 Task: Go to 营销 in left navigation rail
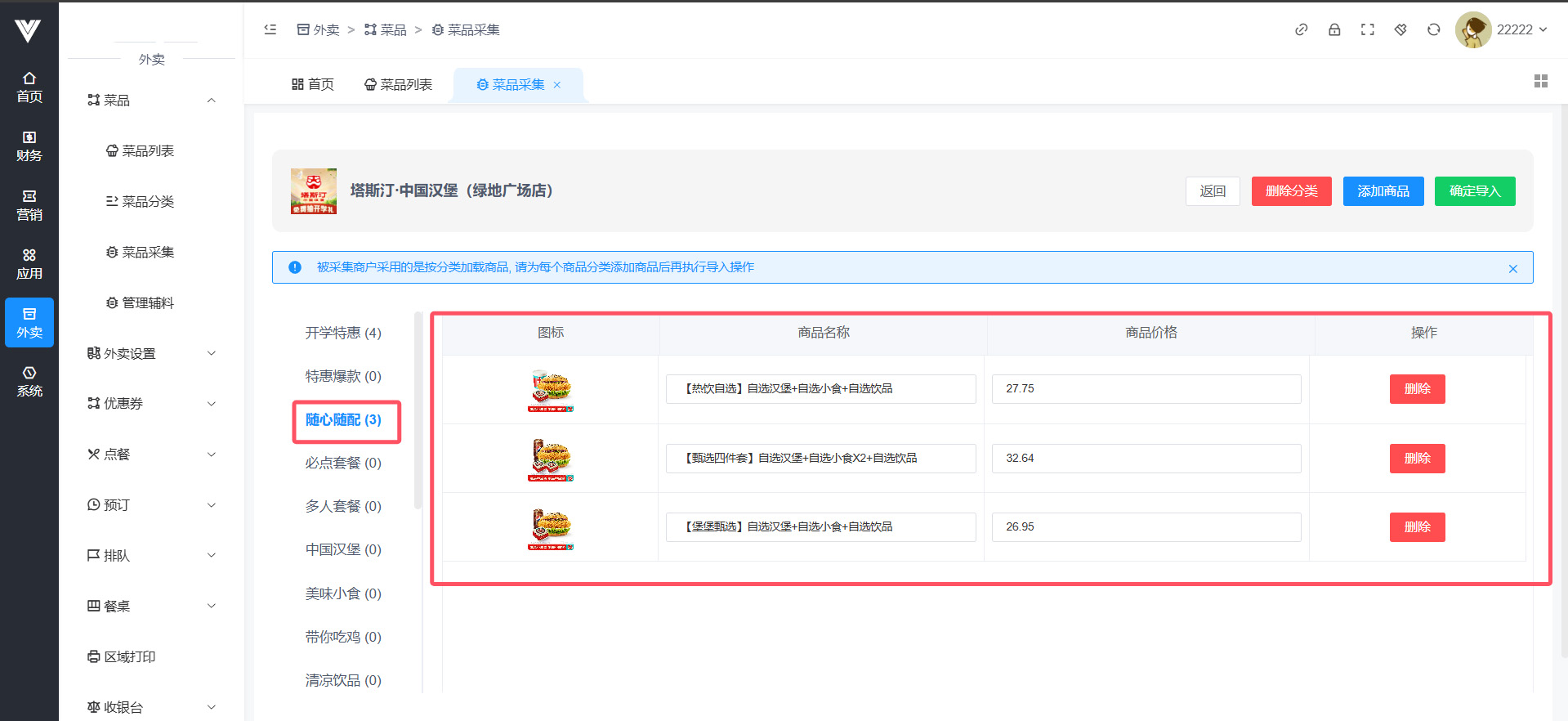pos(29,205)
